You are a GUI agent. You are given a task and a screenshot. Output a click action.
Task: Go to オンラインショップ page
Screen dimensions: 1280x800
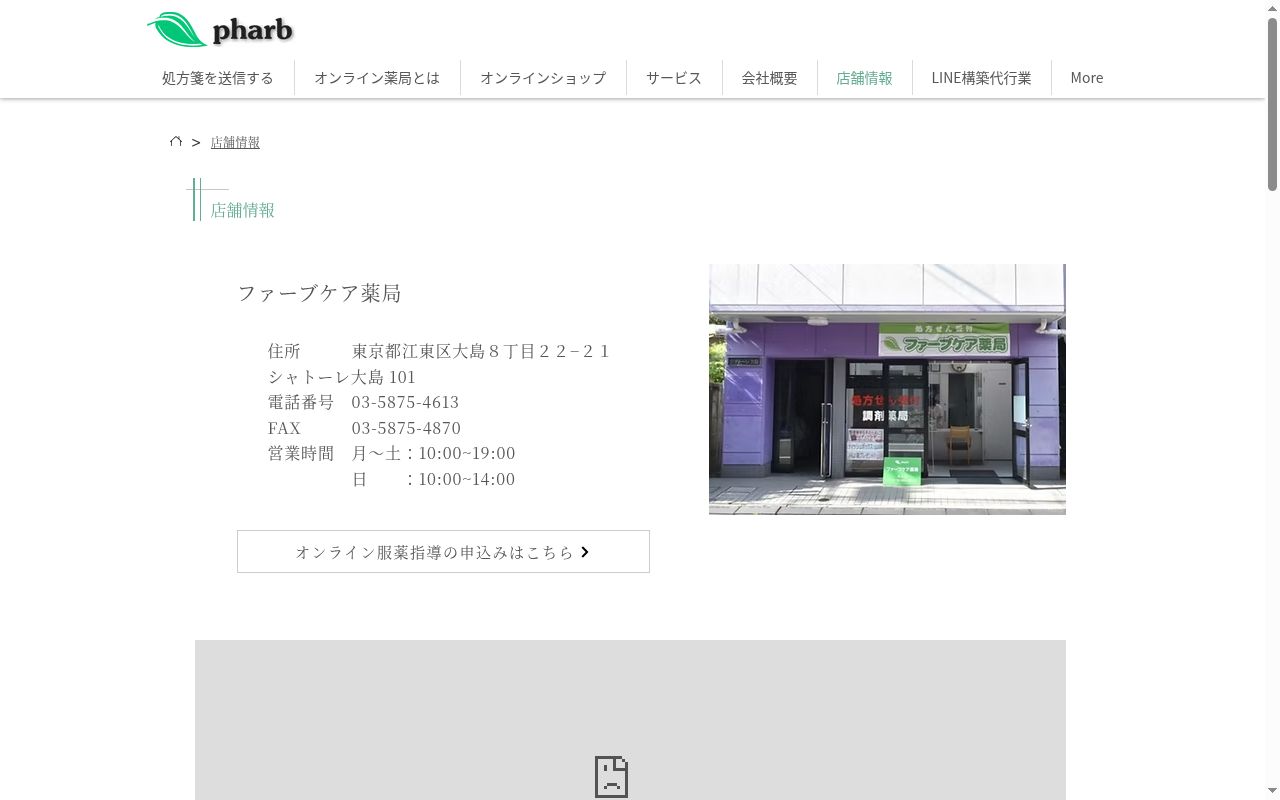(543, 78)
